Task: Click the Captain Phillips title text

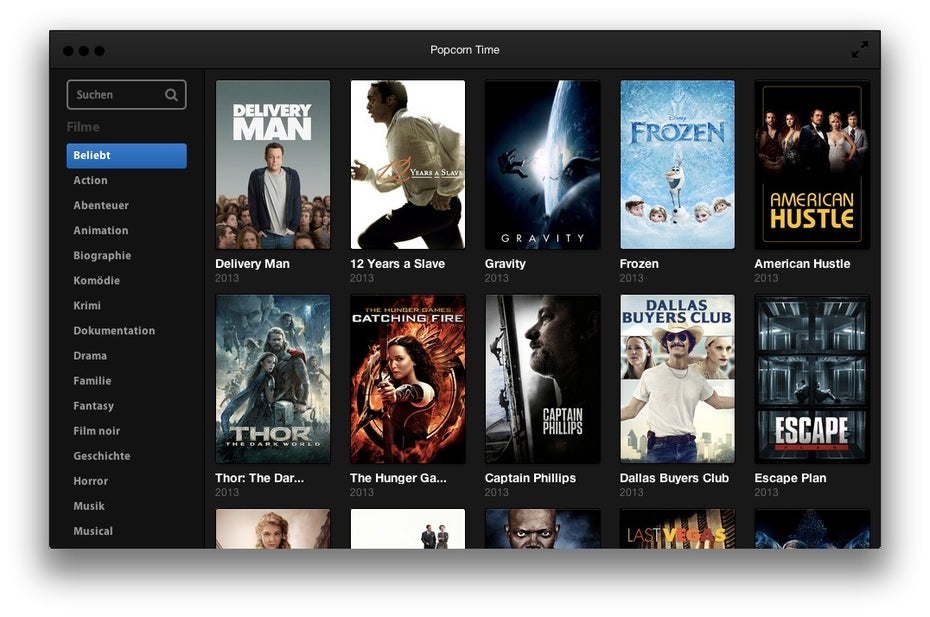Action: [x=530, y=478]
